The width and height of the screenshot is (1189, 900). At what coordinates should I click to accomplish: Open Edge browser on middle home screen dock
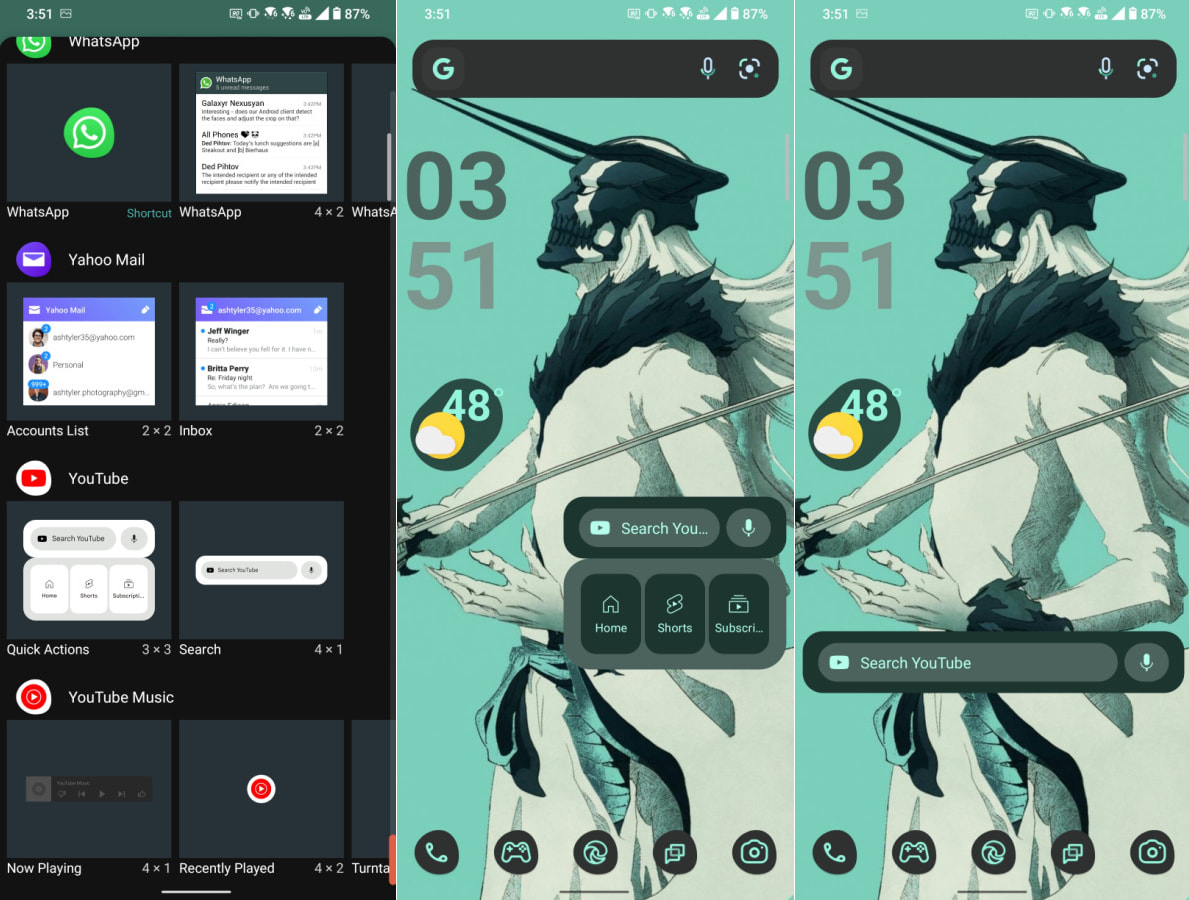595,852
